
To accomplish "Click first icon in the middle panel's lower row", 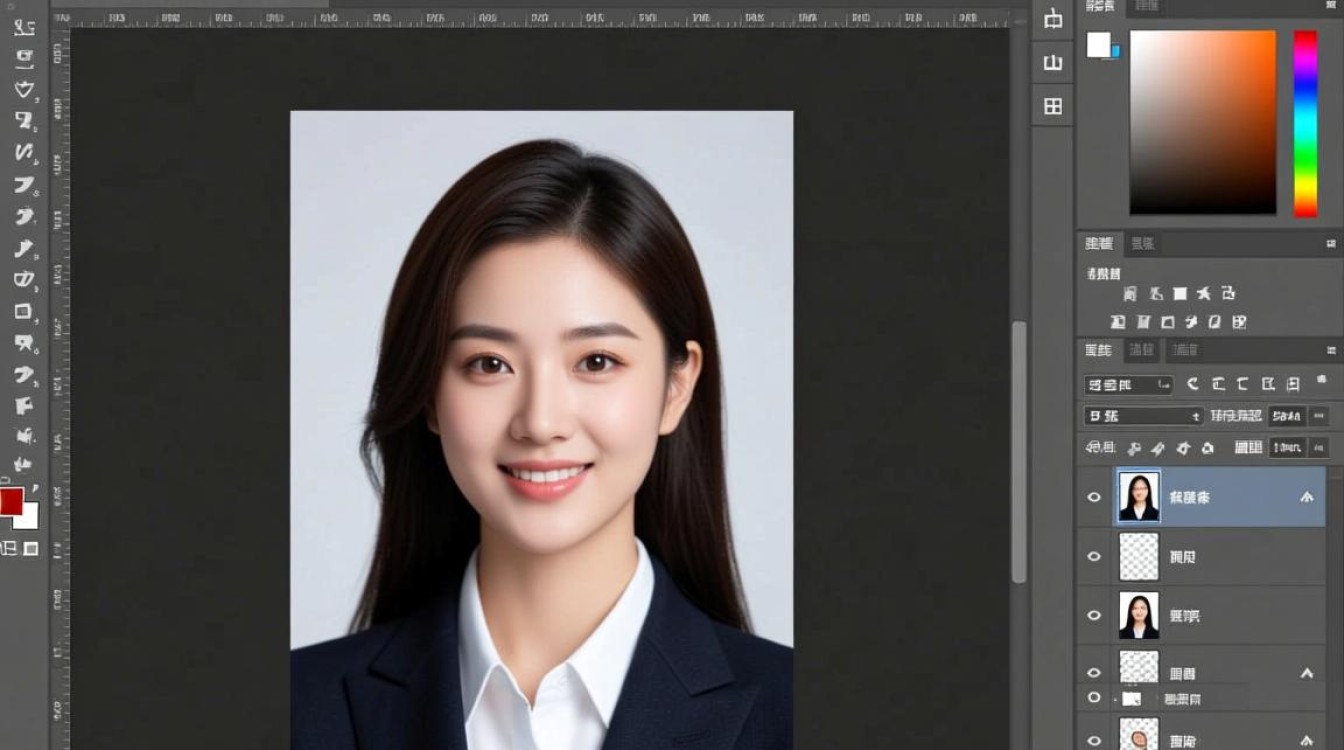I will coord(1119,322).
